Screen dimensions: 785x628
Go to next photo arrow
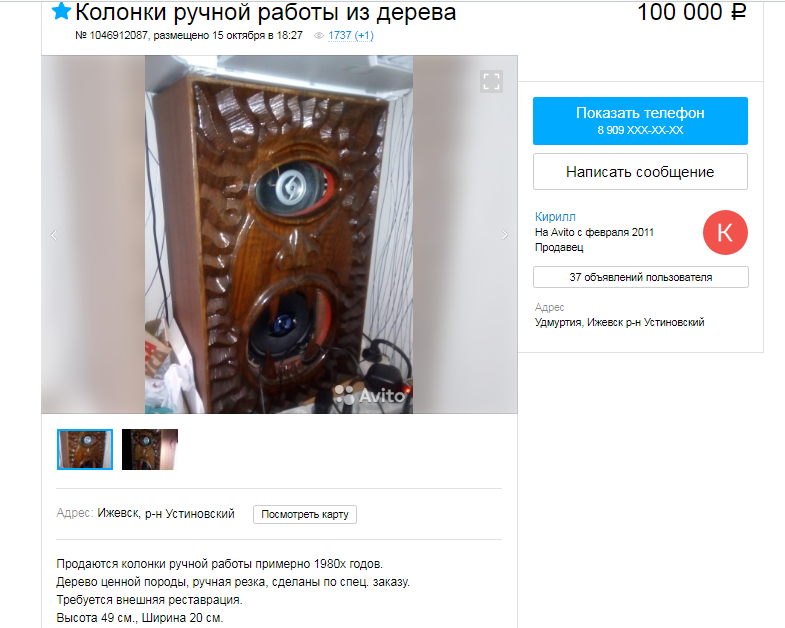coord(505,235)
